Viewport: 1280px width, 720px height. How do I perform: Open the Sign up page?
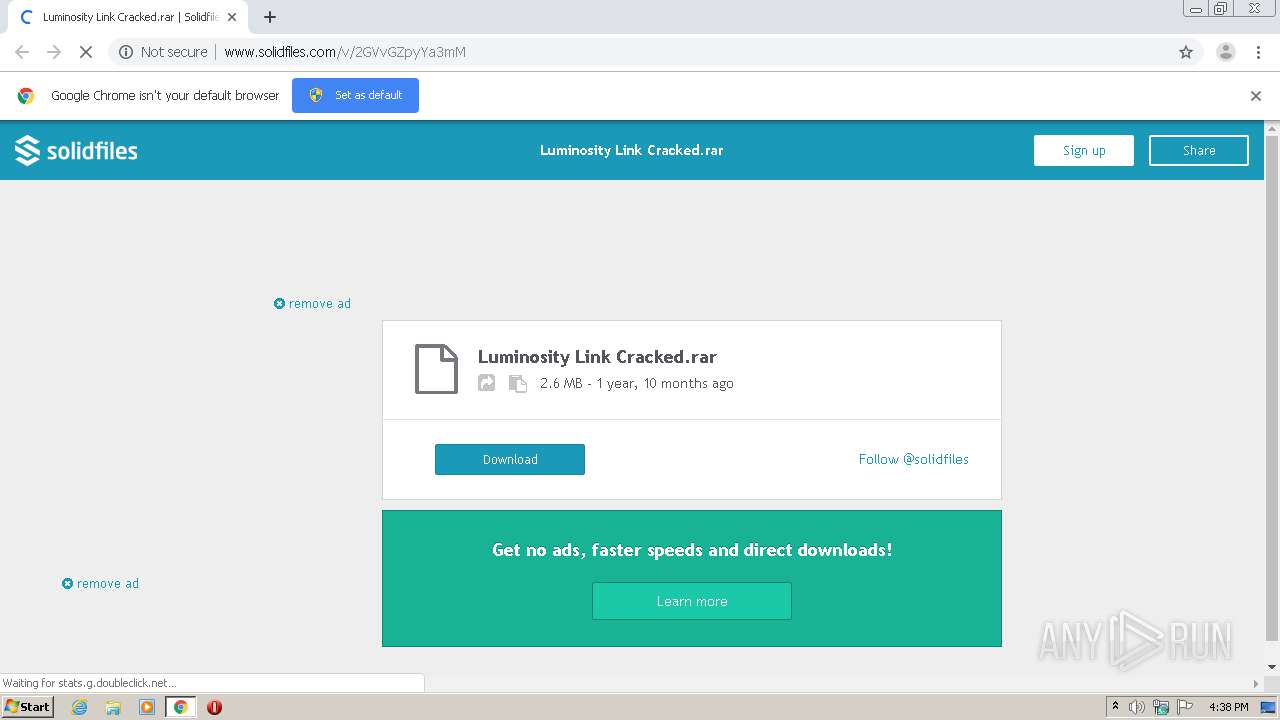(x=1084, y=150)
